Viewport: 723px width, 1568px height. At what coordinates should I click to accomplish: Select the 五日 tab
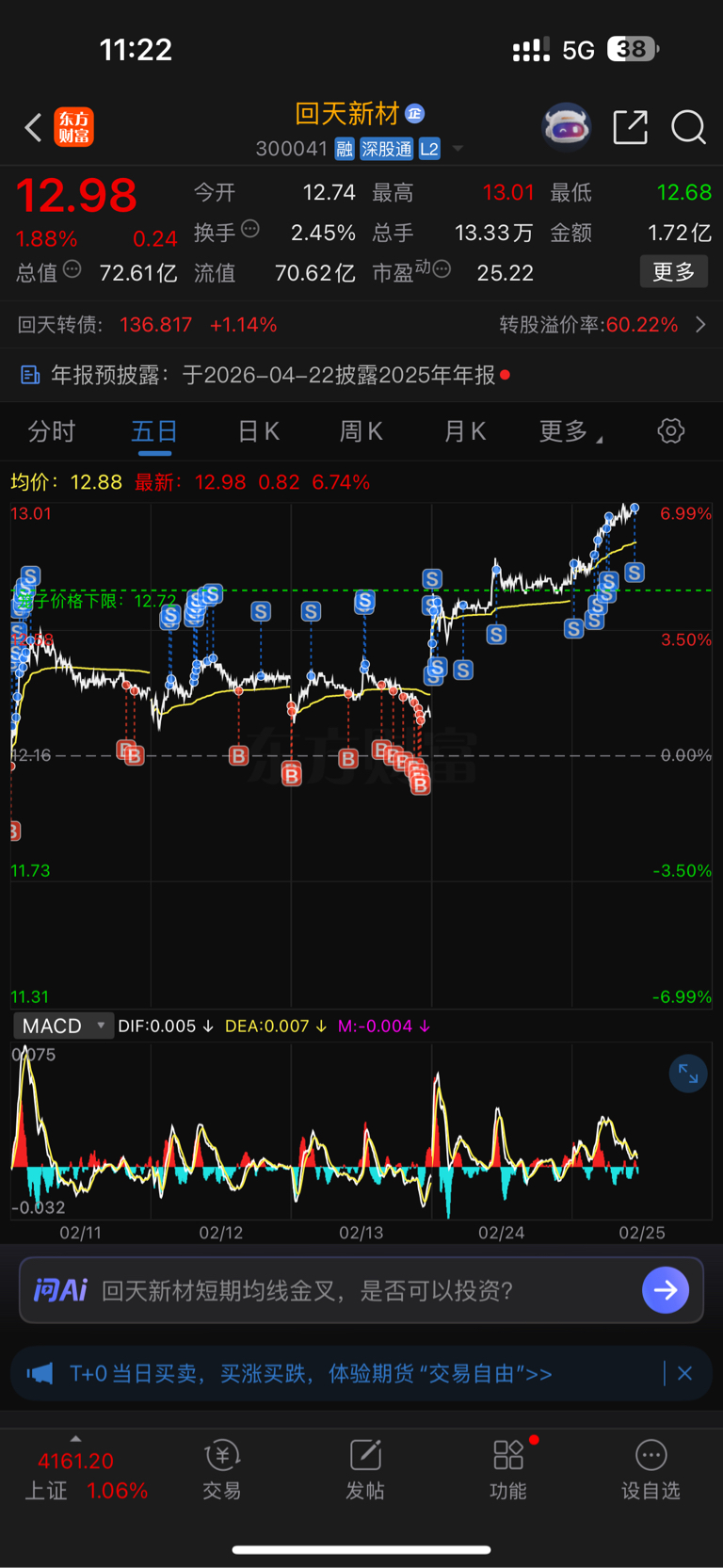pyautogui.click(x=154, y=431)
